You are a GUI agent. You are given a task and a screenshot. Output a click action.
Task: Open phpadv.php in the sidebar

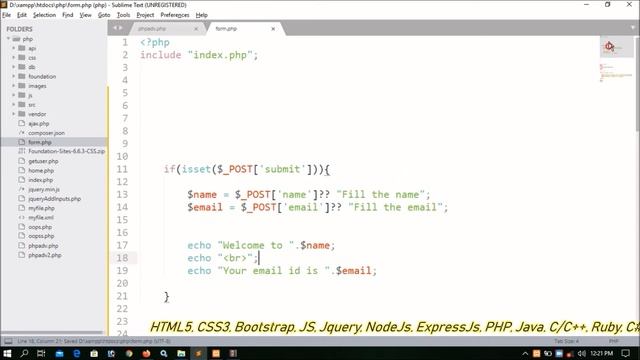click(43, 246)
